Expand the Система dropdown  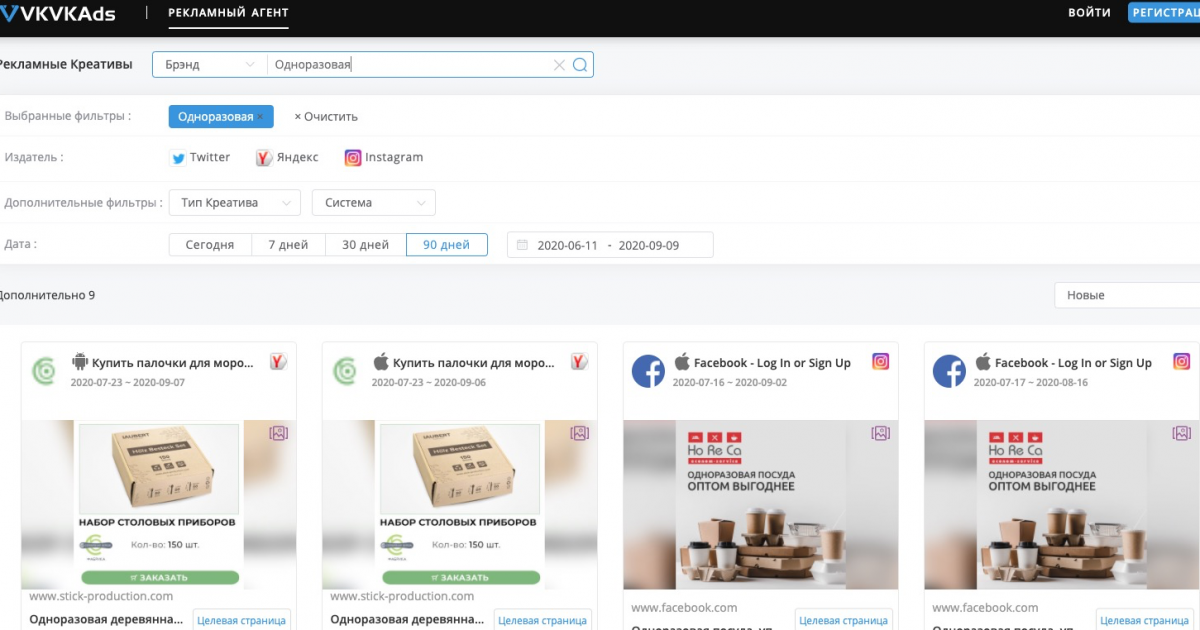point(374,203)
